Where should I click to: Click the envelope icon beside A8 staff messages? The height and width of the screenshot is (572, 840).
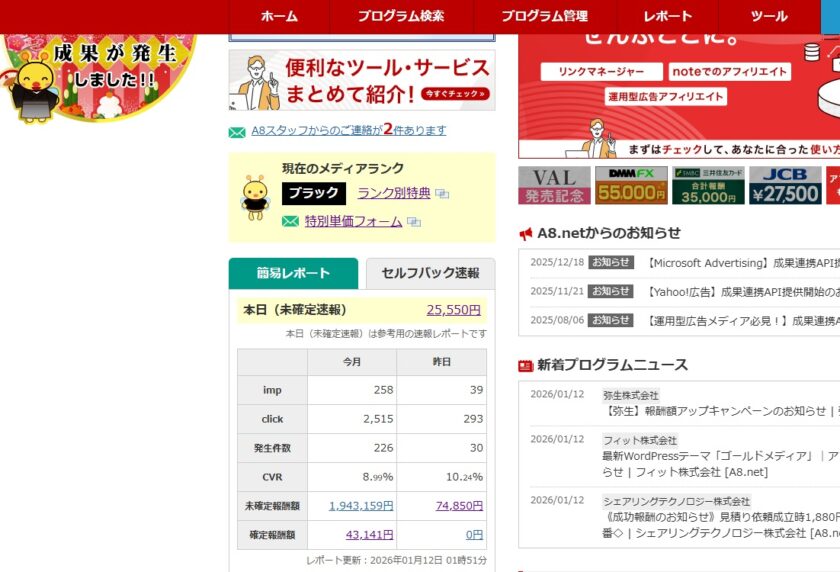point(237,131)
